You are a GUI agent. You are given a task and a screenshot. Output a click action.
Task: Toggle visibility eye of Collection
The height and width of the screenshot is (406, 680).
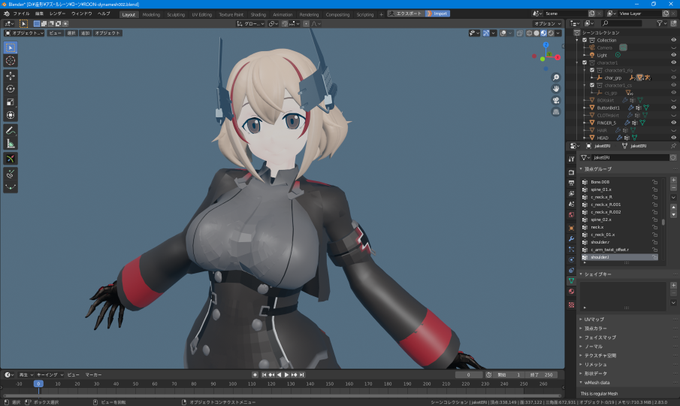pyautogui.click(x=673, y=40)
